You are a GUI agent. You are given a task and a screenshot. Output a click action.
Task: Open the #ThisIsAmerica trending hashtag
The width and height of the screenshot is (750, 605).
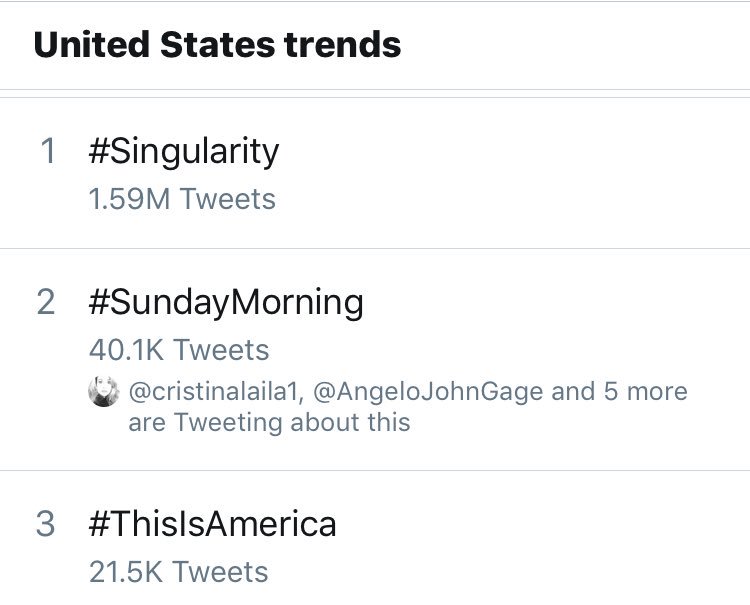tap(212, 523)
